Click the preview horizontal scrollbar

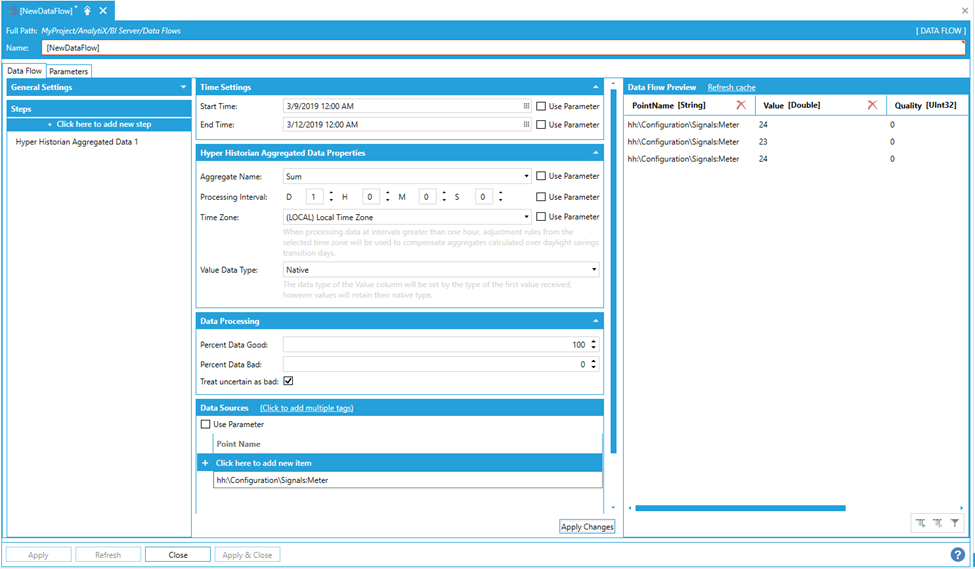click(740, 508)
